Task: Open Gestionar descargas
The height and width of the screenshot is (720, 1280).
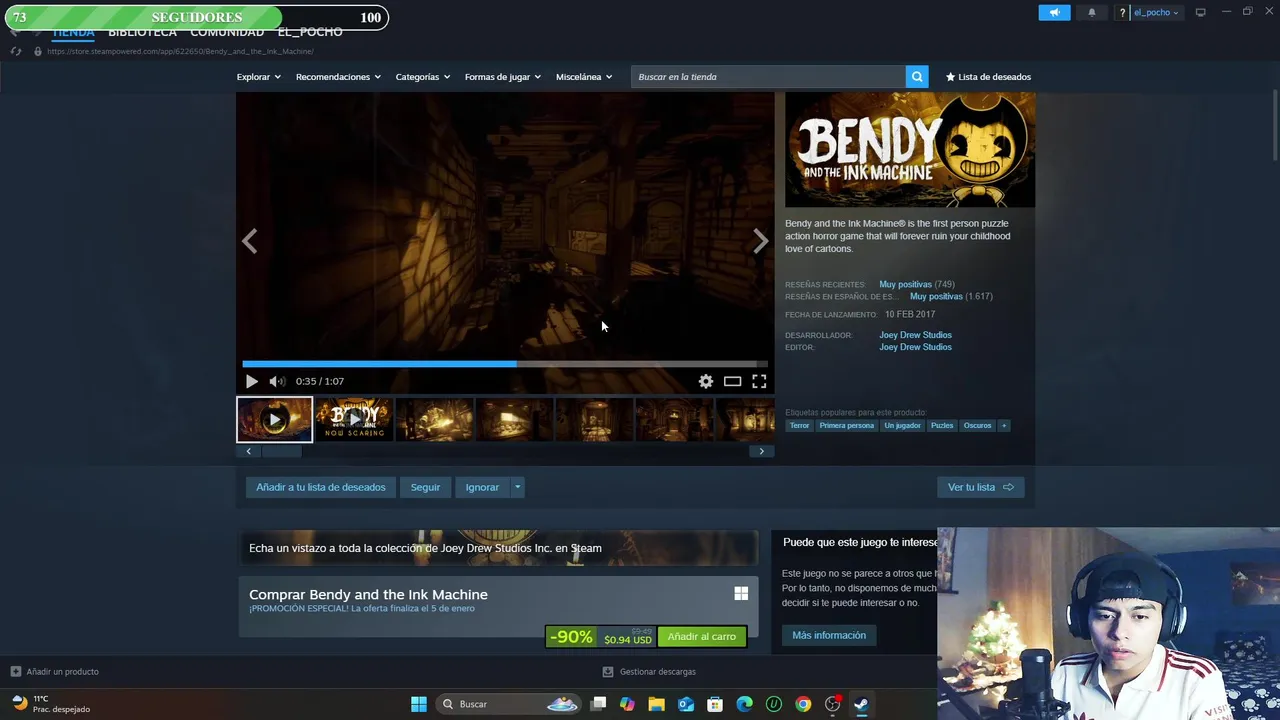Action: tap(649, 672)
